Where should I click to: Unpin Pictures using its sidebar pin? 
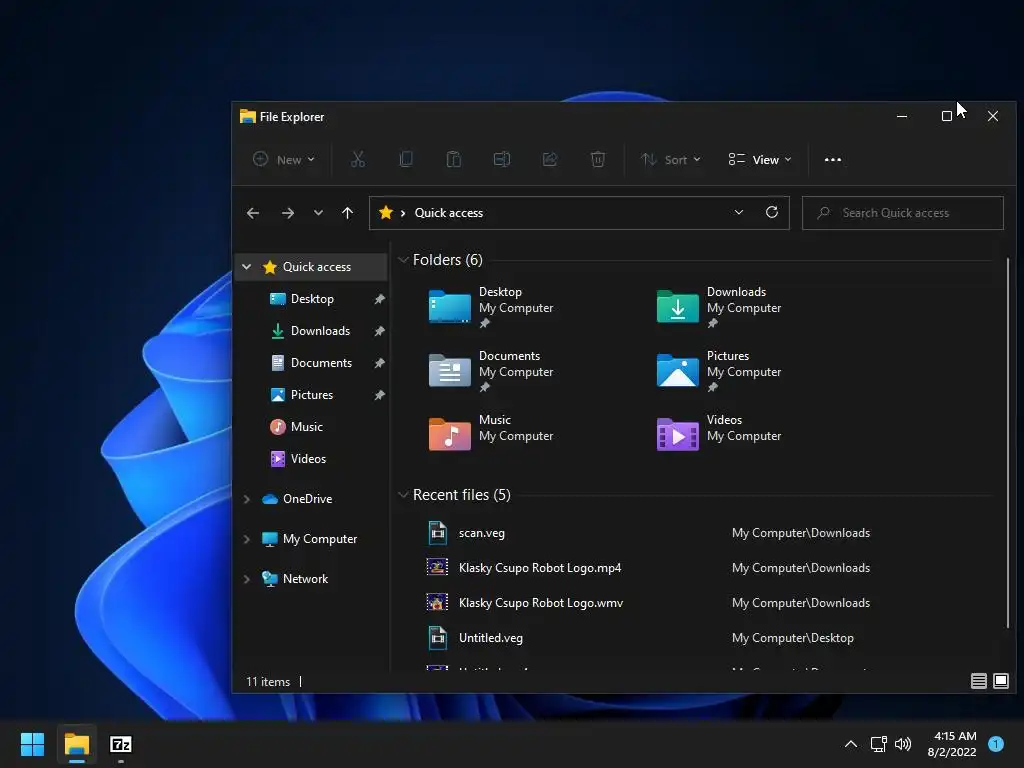379,395
